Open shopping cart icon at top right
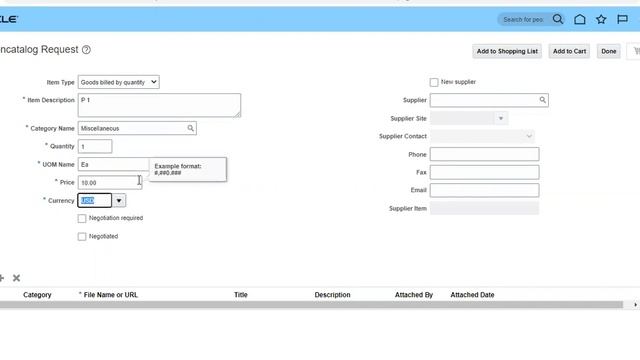The width and height of the screenshot is (640, 360). 636,51
